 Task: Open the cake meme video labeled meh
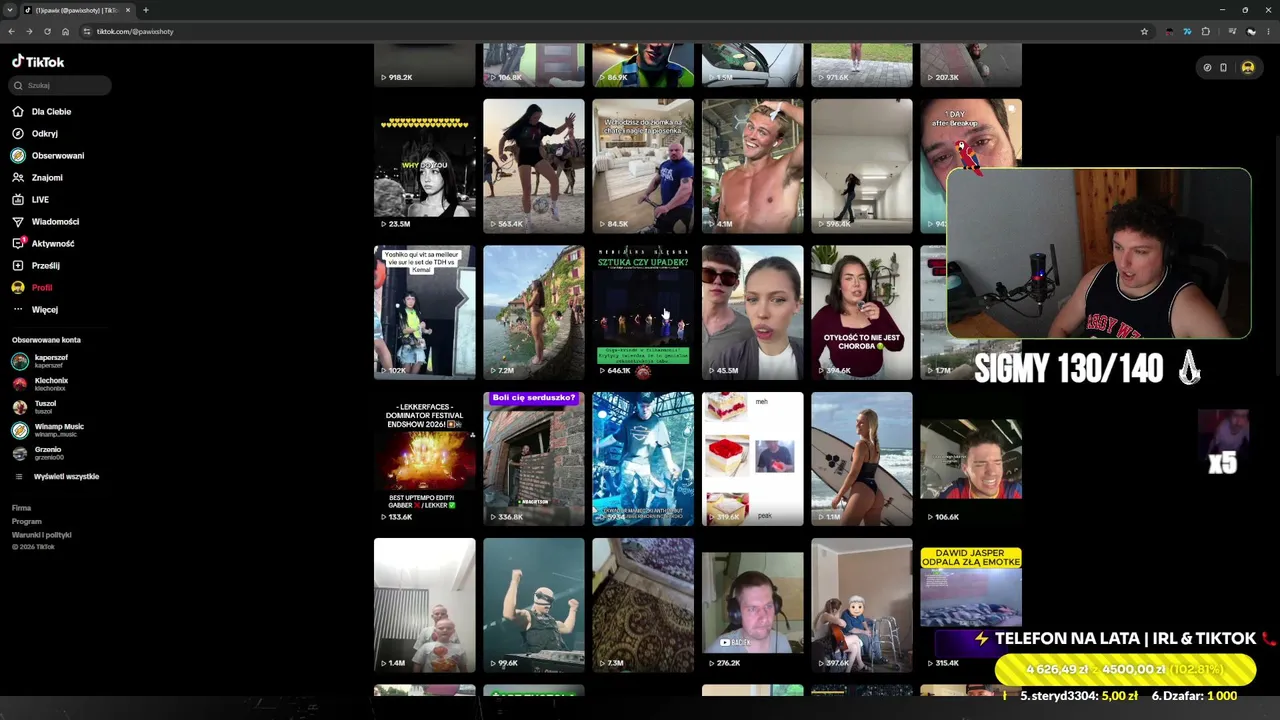coord(752,459)
